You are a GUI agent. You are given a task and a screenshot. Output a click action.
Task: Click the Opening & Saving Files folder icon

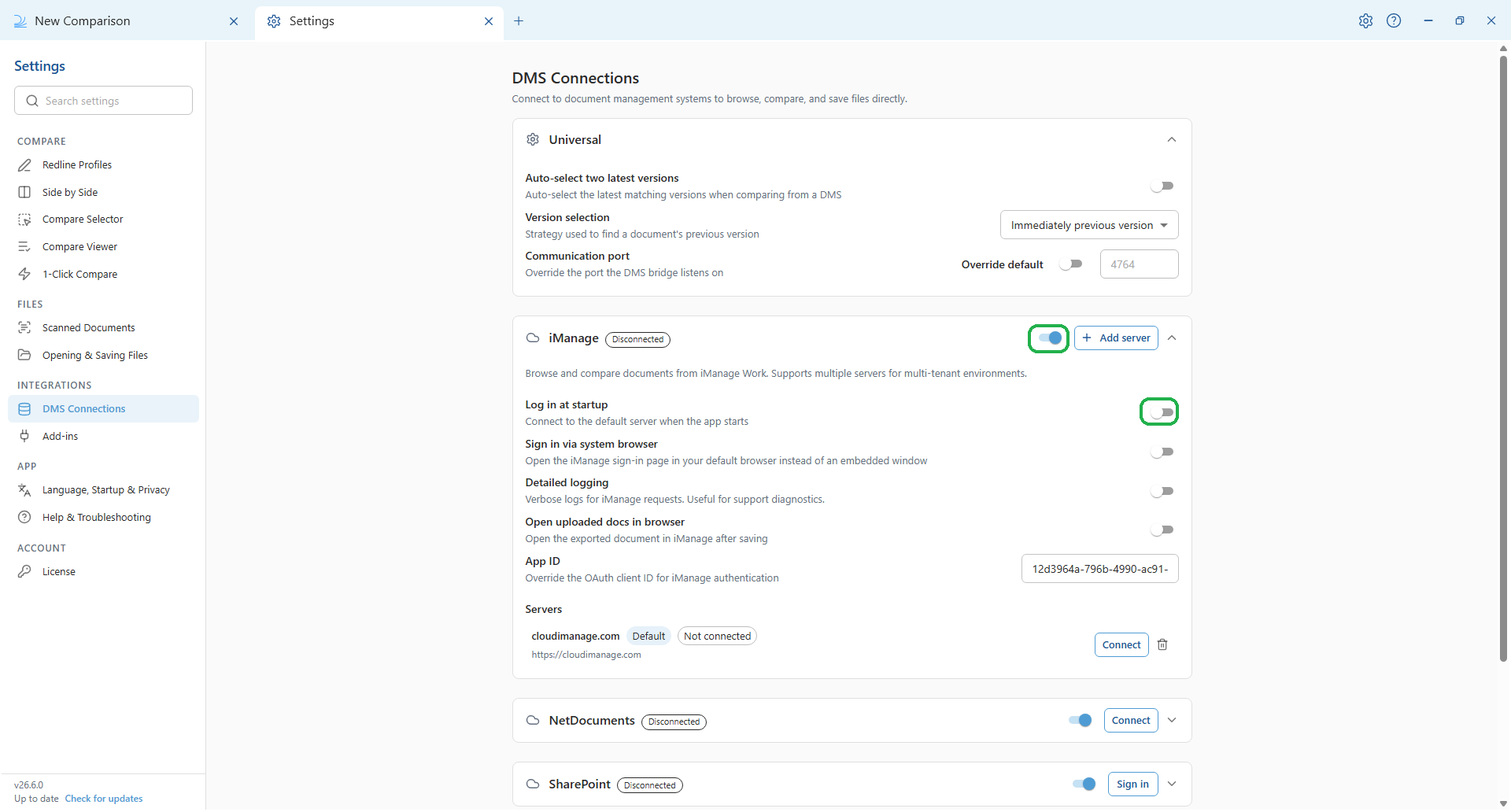tap(24, 356)
